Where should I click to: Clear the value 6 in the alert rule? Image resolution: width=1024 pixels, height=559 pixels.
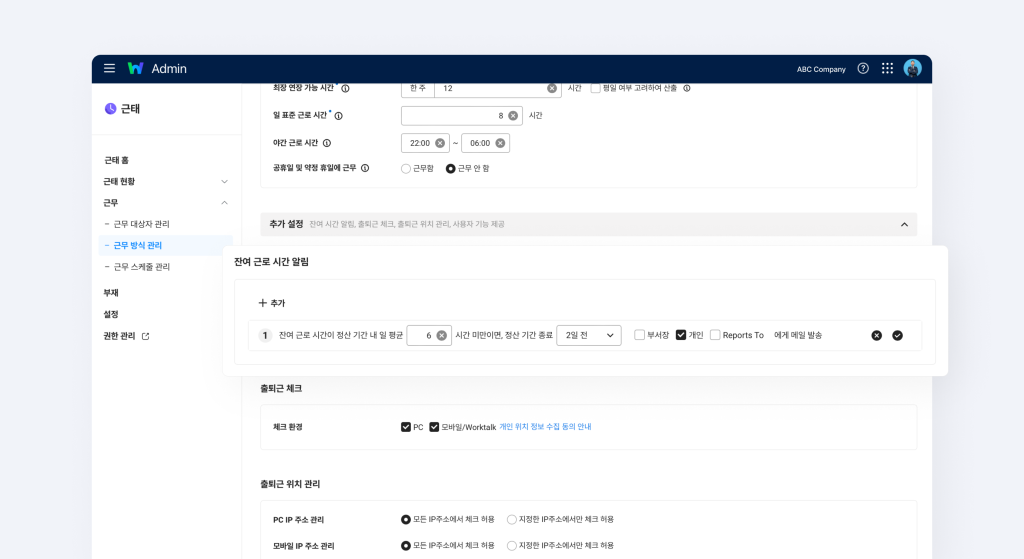[x=441, y=335]
